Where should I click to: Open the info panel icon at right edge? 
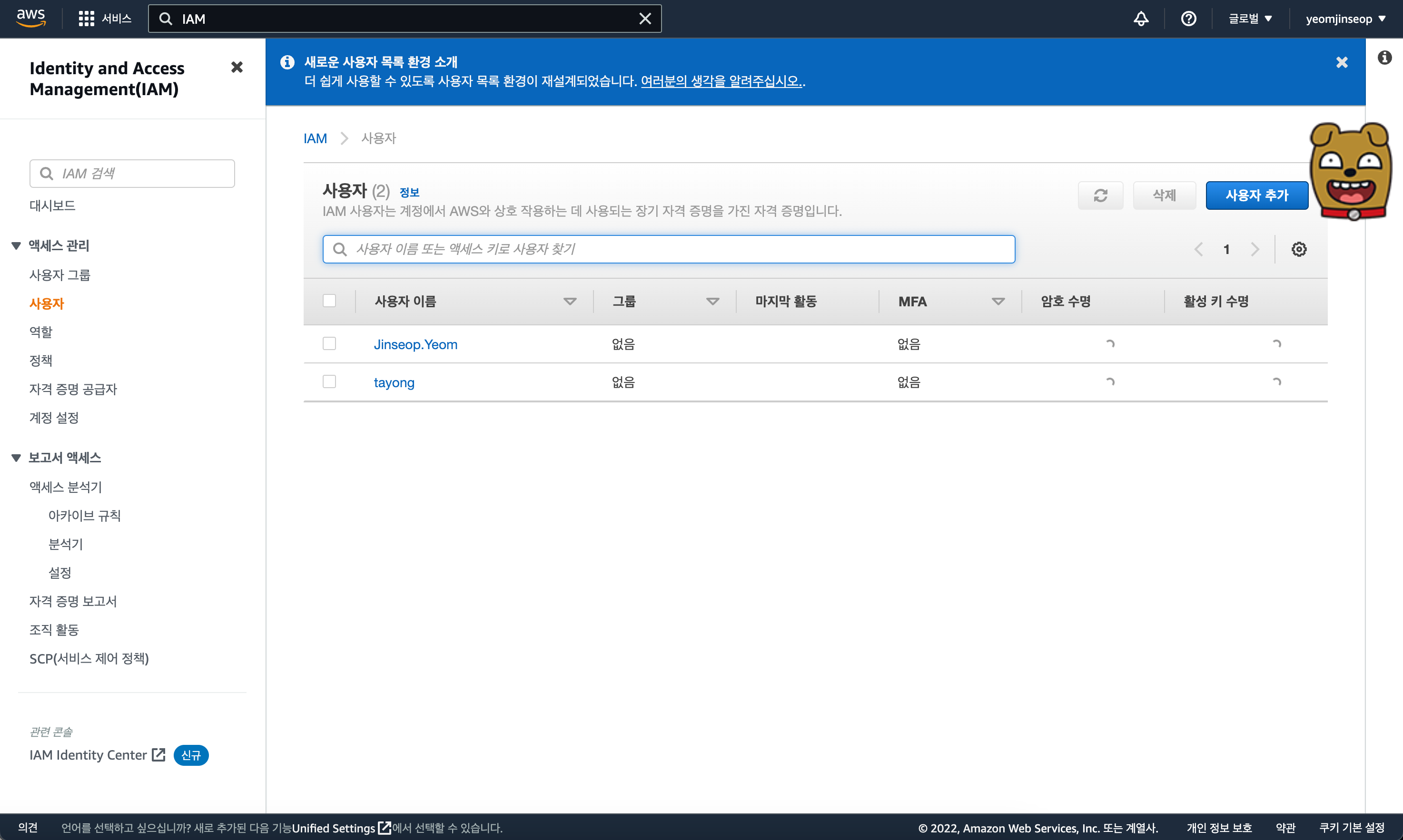tap(1384, 58)
